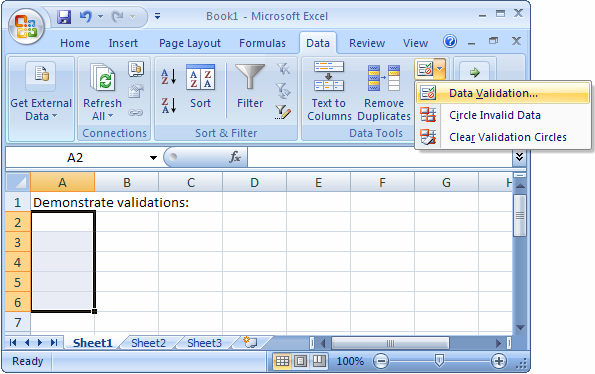Viewport: 595px width, 374px height.
Task: Click the Redo arrow icon
Action: point(117,16)
